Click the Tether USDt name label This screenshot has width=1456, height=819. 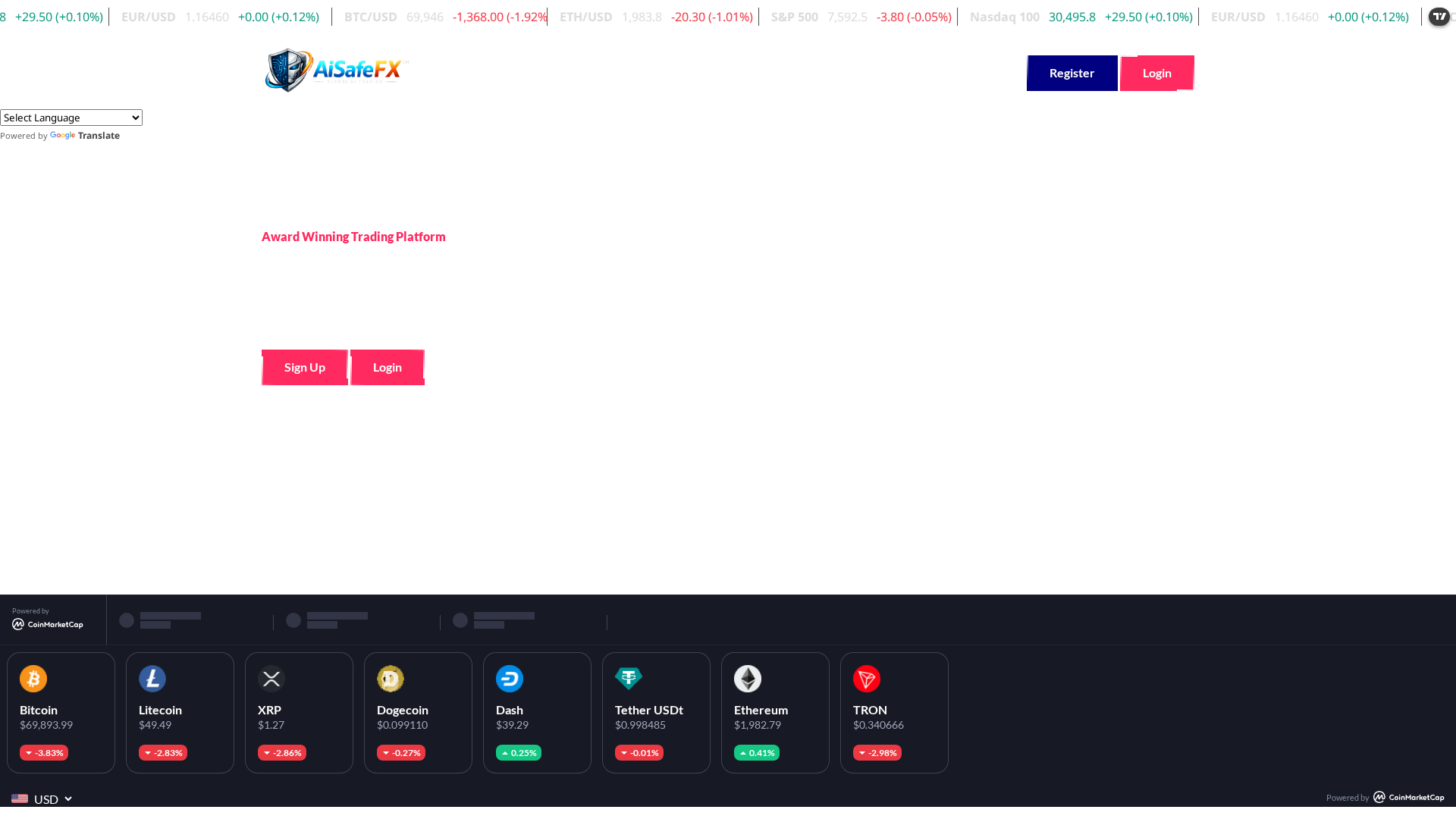[649, 710]
